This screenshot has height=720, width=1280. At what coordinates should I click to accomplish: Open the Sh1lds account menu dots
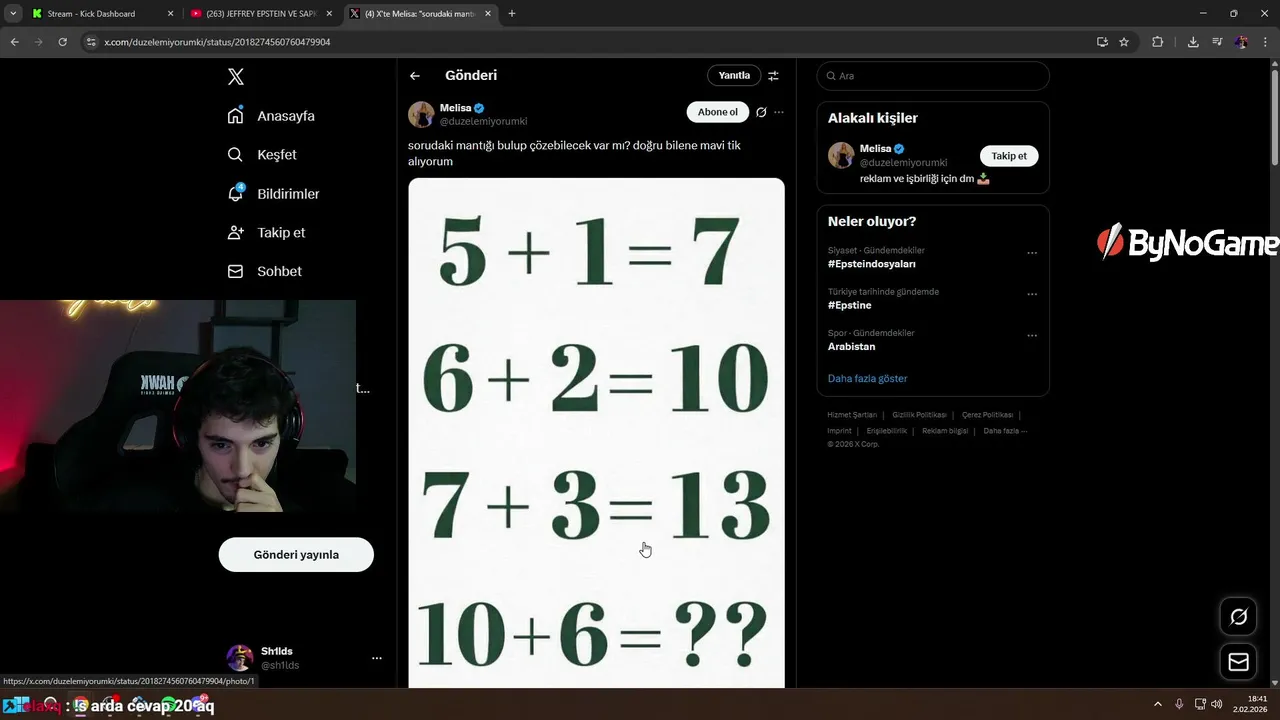pyautogui.click(x=377, y=658)
